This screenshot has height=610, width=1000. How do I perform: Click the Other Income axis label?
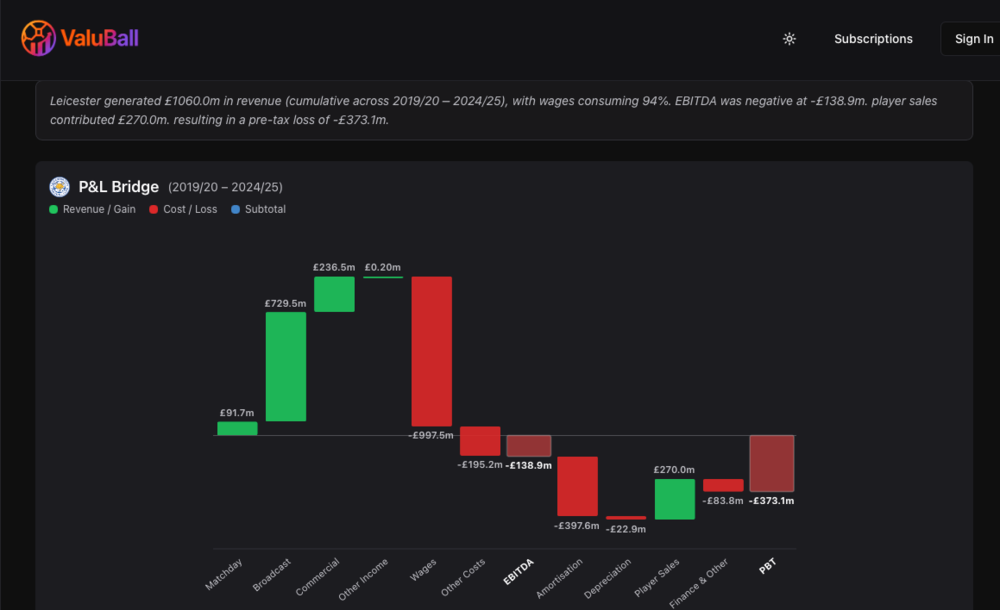(363, 579)
